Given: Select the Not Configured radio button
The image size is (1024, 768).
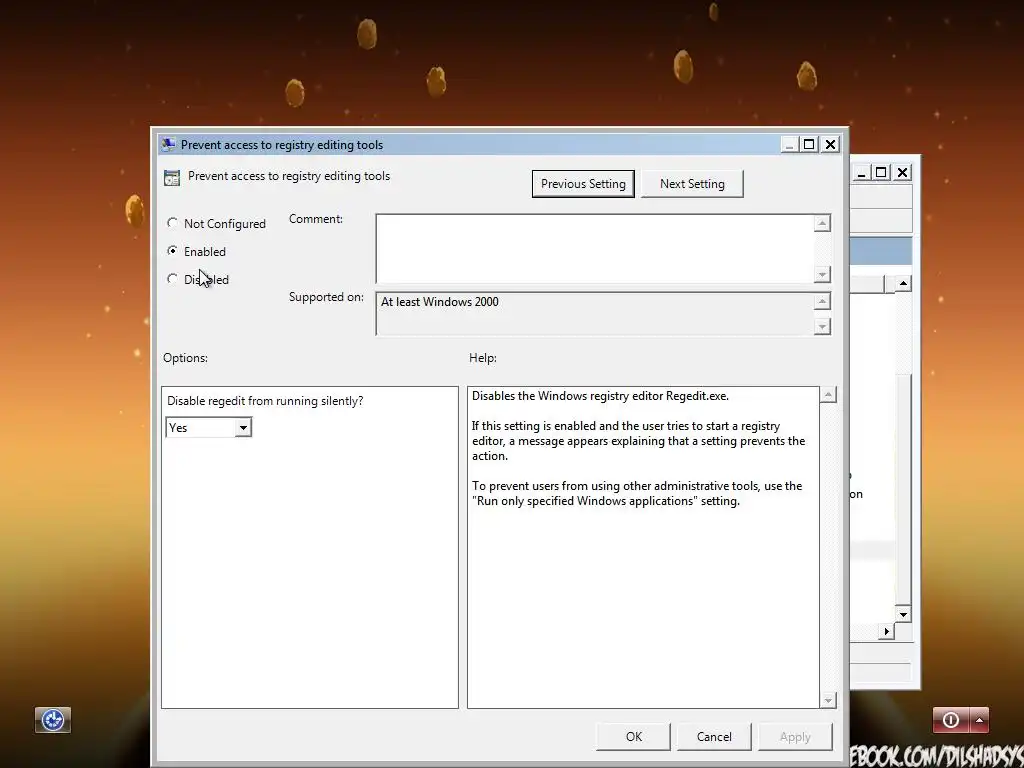Looking at the screenshot, I should click(x=172, y=223).
